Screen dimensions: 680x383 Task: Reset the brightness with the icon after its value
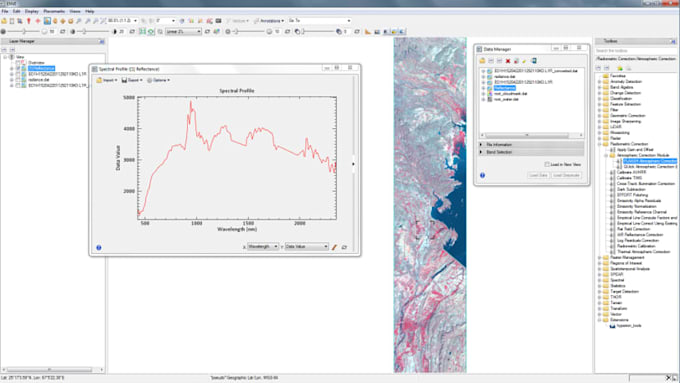point(62,32)
